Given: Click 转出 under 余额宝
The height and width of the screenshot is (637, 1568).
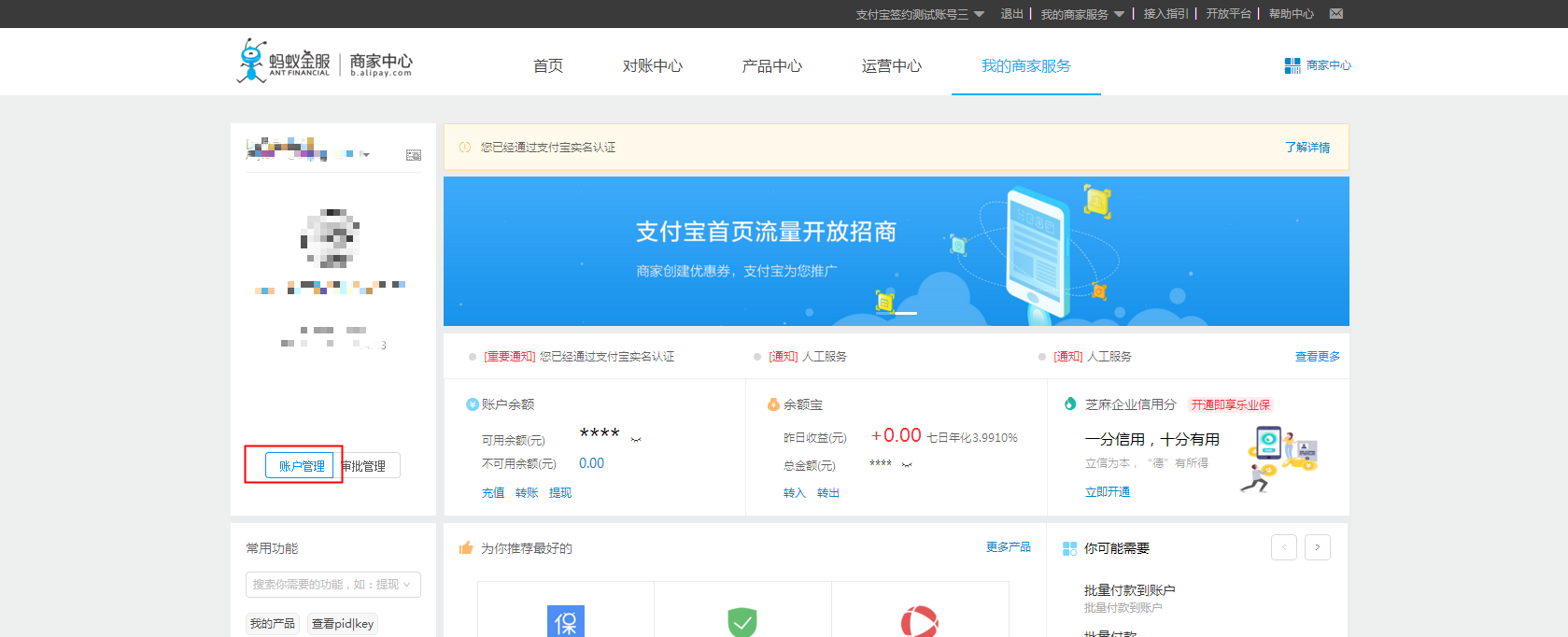Looking at the screenshot, I should [x=828, y=493].
